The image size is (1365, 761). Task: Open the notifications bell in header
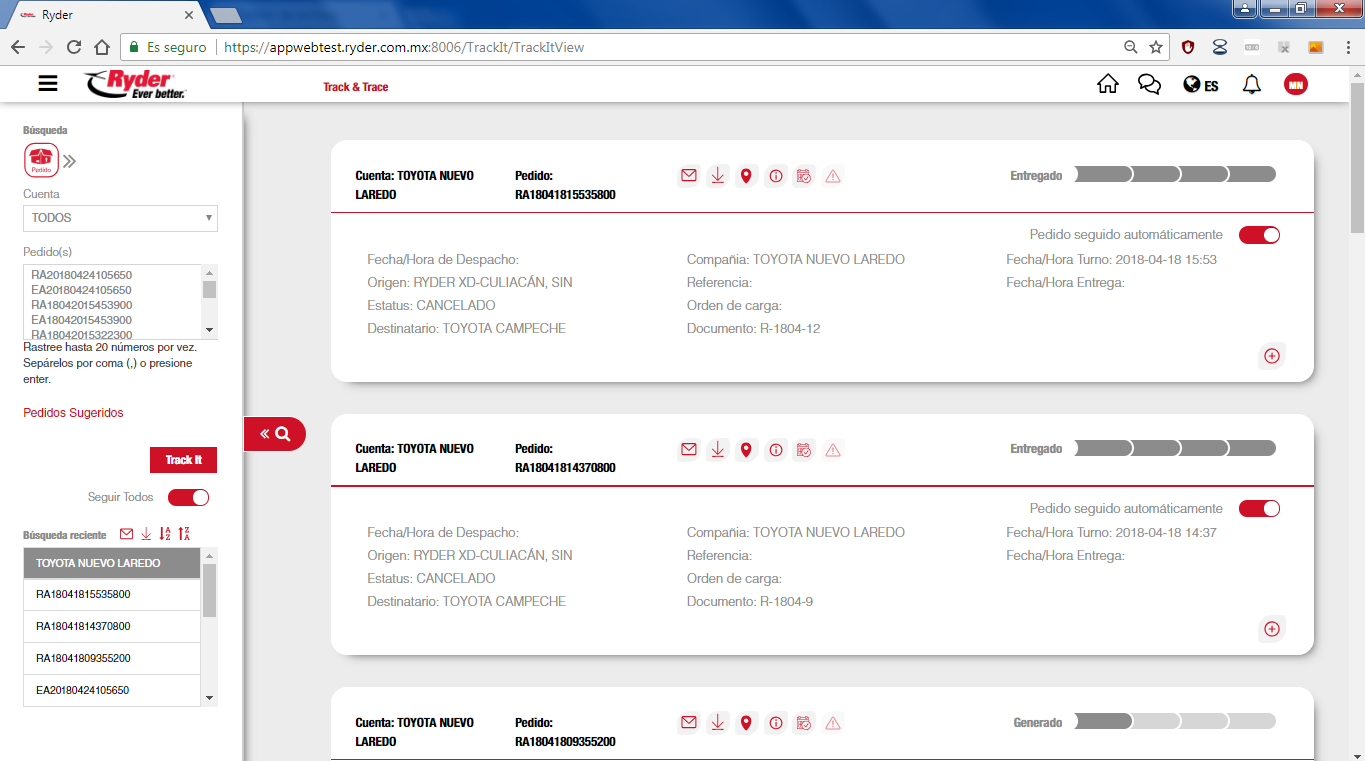click(x=1251, y=85)
